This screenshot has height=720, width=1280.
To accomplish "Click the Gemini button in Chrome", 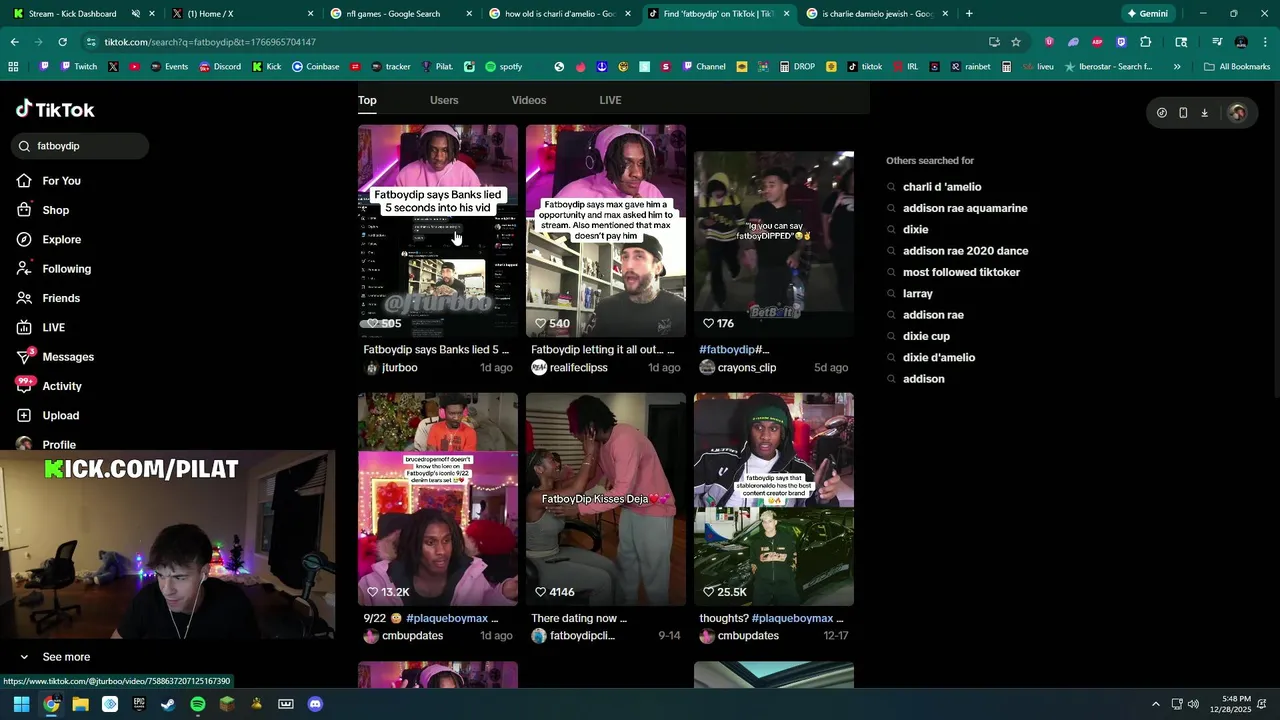I will pos(1147,14).
